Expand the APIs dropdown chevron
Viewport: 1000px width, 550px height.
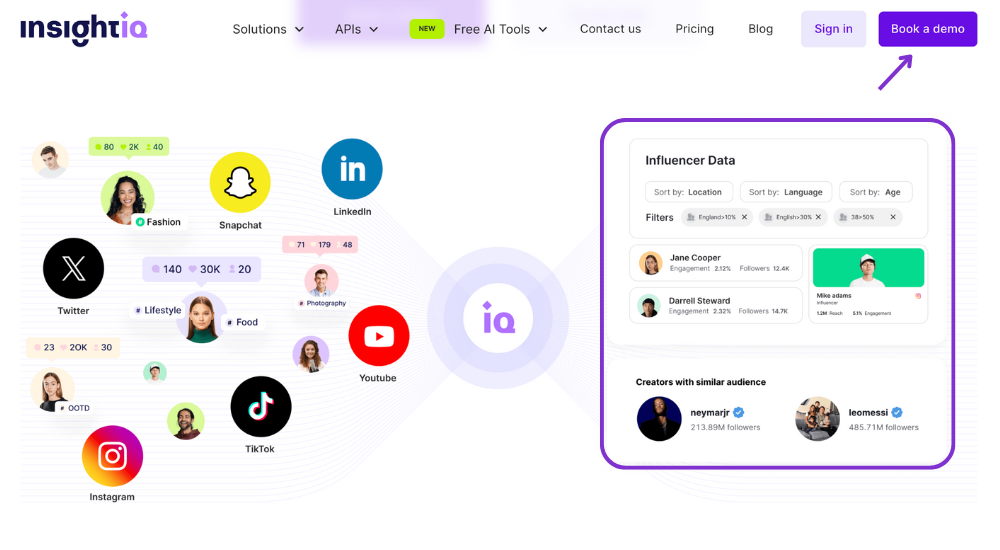point(374,29)
